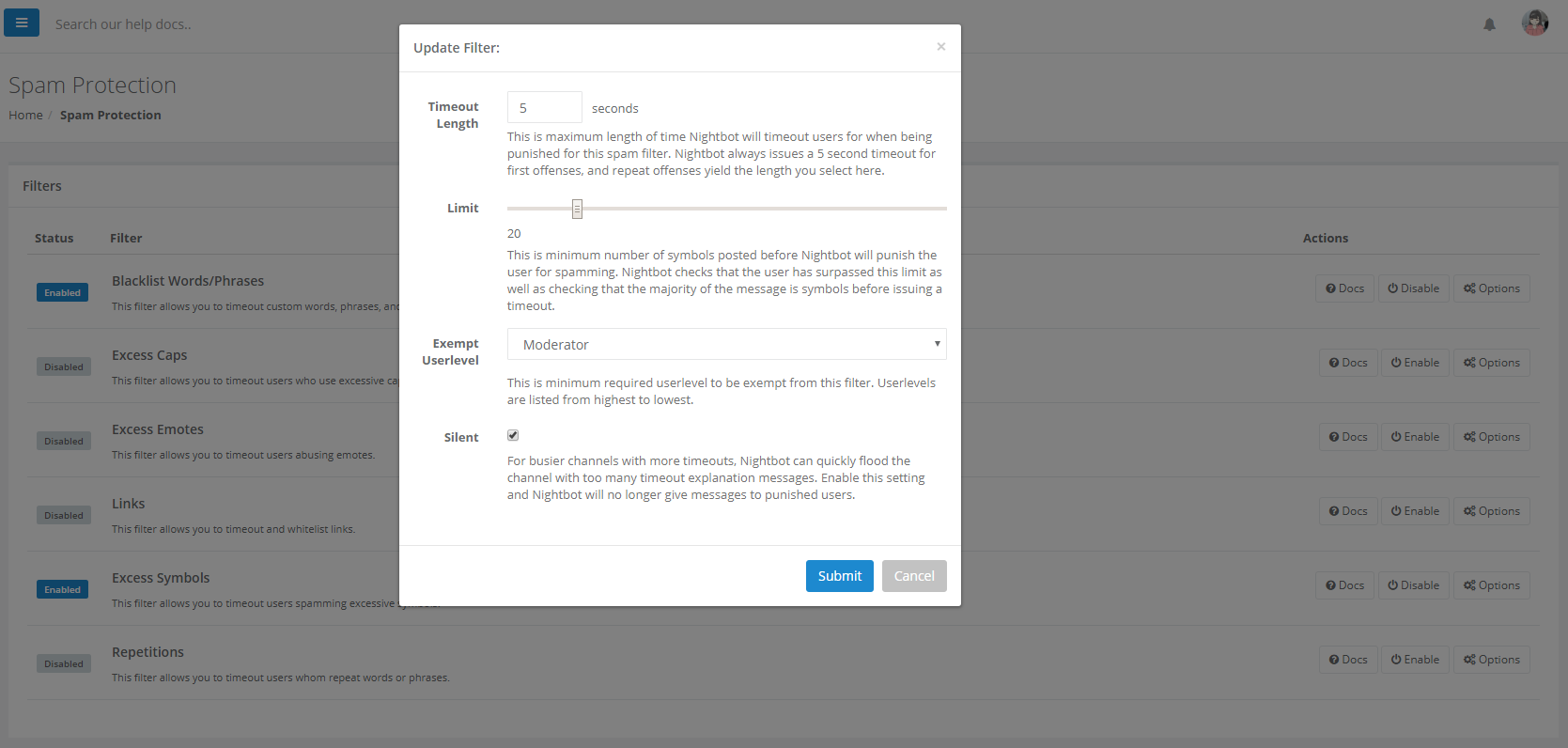Click the Disabled badge for Links
The height and width of the screenshot is (748, 1568).
coord(64,515)
